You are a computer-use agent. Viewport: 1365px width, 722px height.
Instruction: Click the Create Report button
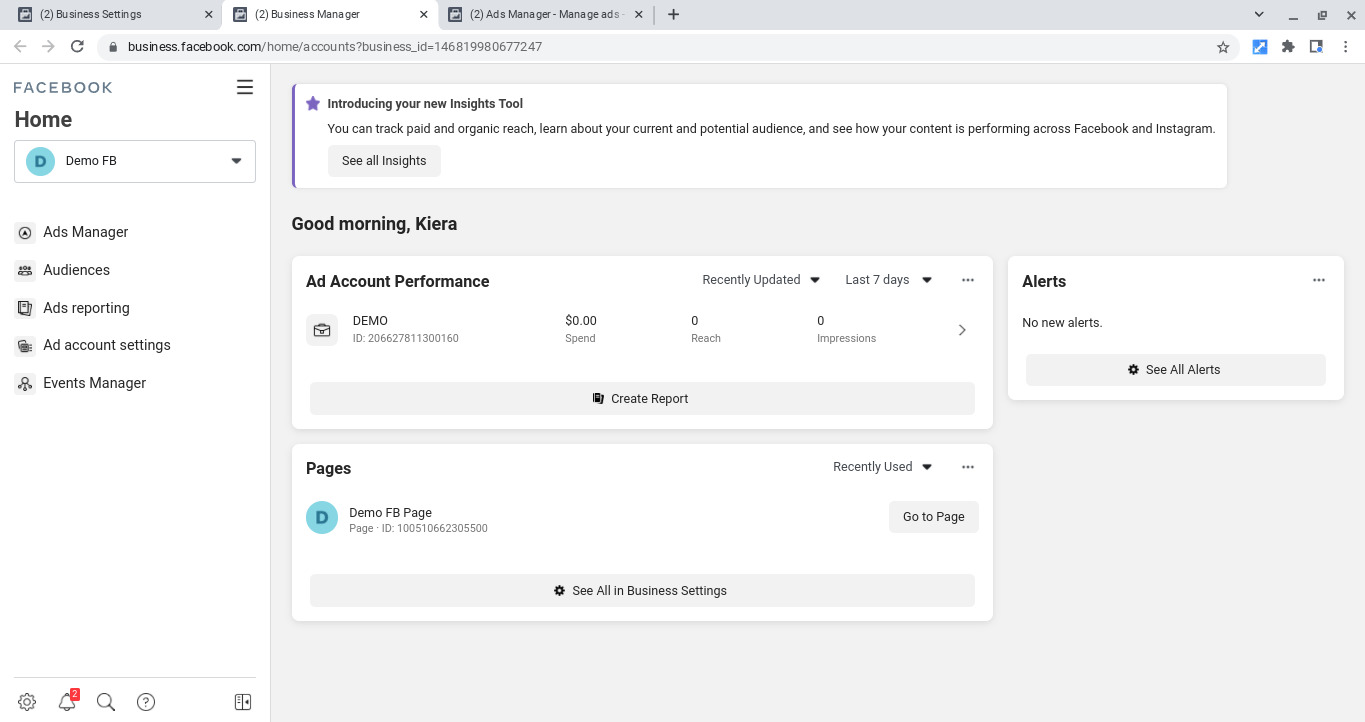click(642, 398)
